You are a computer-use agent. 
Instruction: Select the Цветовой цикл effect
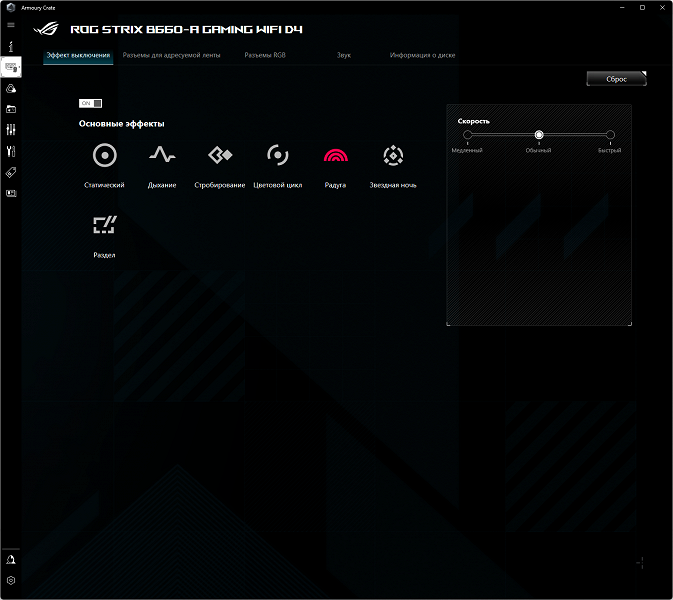[278, 167]
